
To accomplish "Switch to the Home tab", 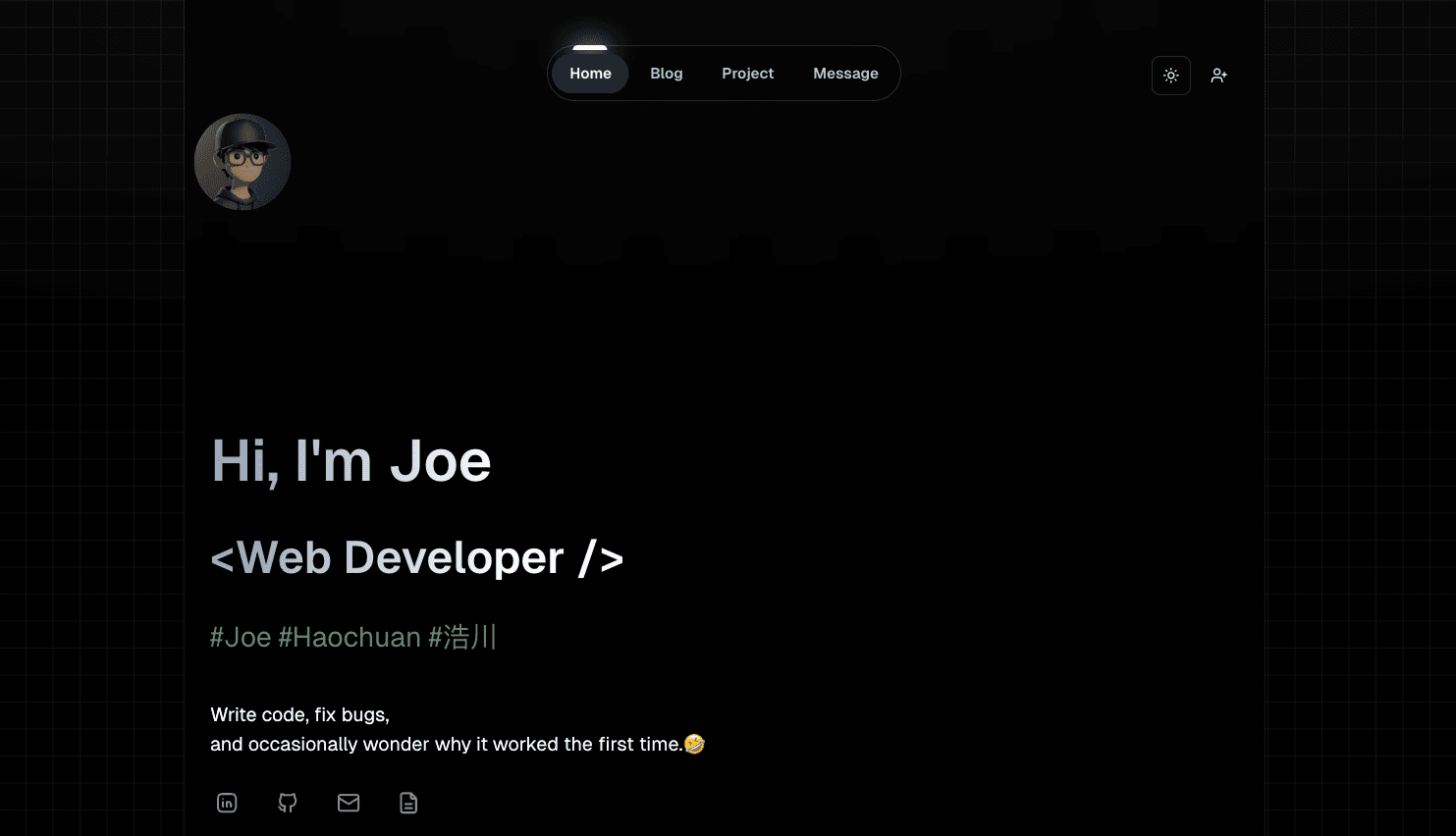I will coord(590,74).
